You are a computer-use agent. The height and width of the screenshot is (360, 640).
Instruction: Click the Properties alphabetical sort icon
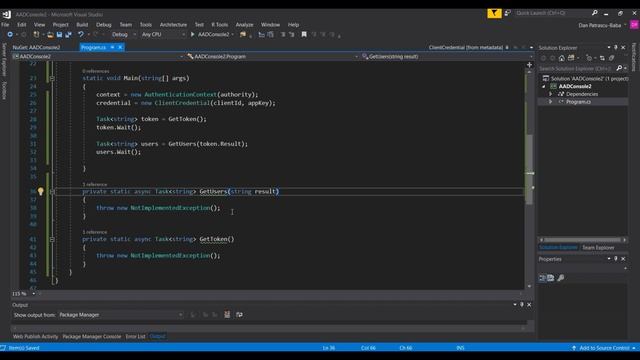(551, 278)
